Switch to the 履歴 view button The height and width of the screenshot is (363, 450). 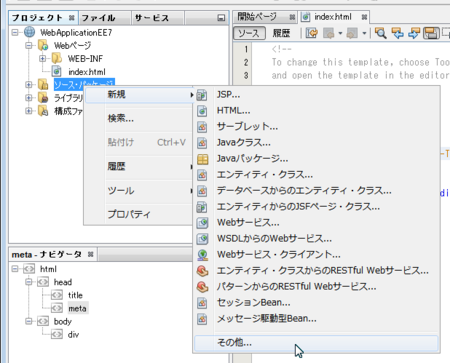click(x=281, y=33)
